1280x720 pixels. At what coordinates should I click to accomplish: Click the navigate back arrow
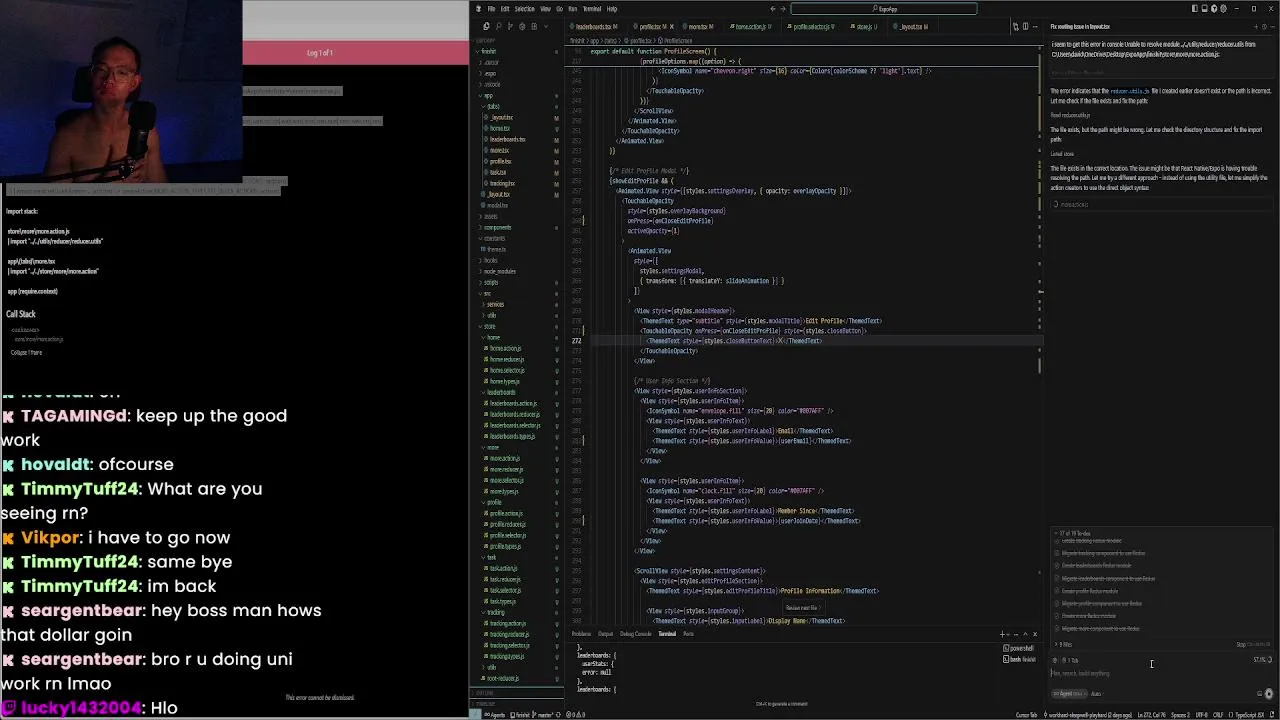772,9
